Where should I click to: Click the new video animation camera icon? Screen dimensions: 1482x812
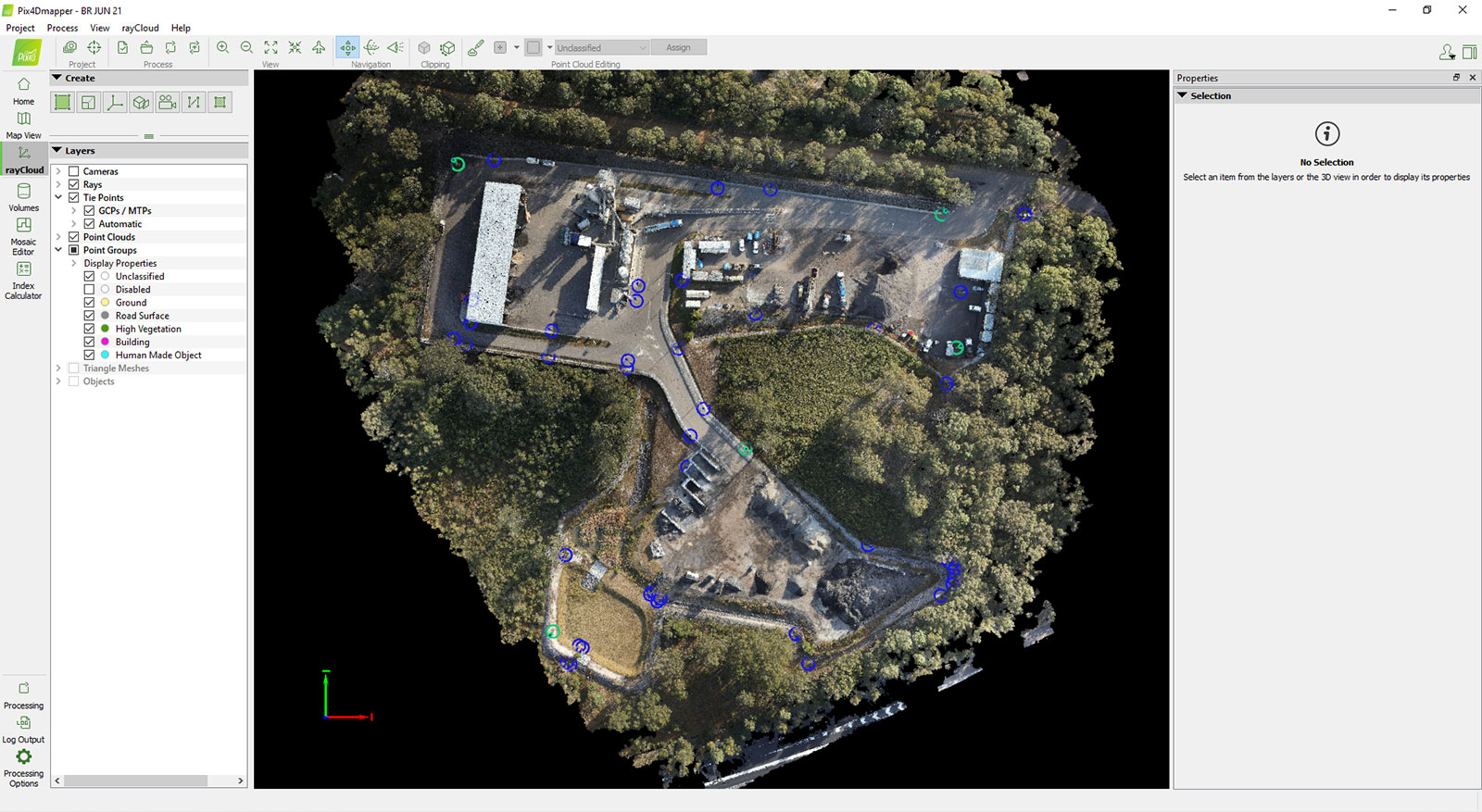(168, 103)
